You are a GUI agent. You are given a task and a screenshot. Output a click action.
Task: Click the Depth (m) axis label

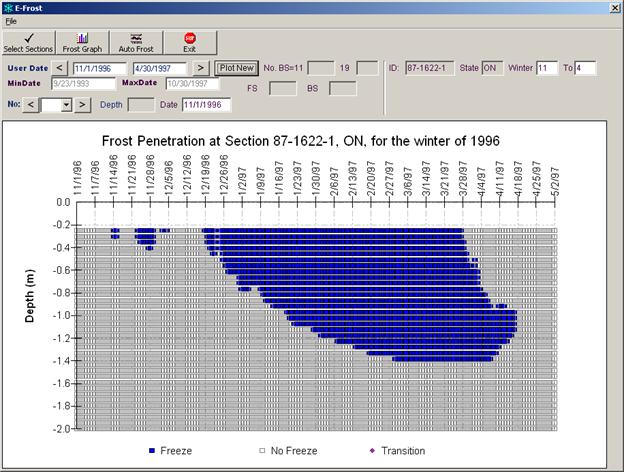tap(30, 296)
